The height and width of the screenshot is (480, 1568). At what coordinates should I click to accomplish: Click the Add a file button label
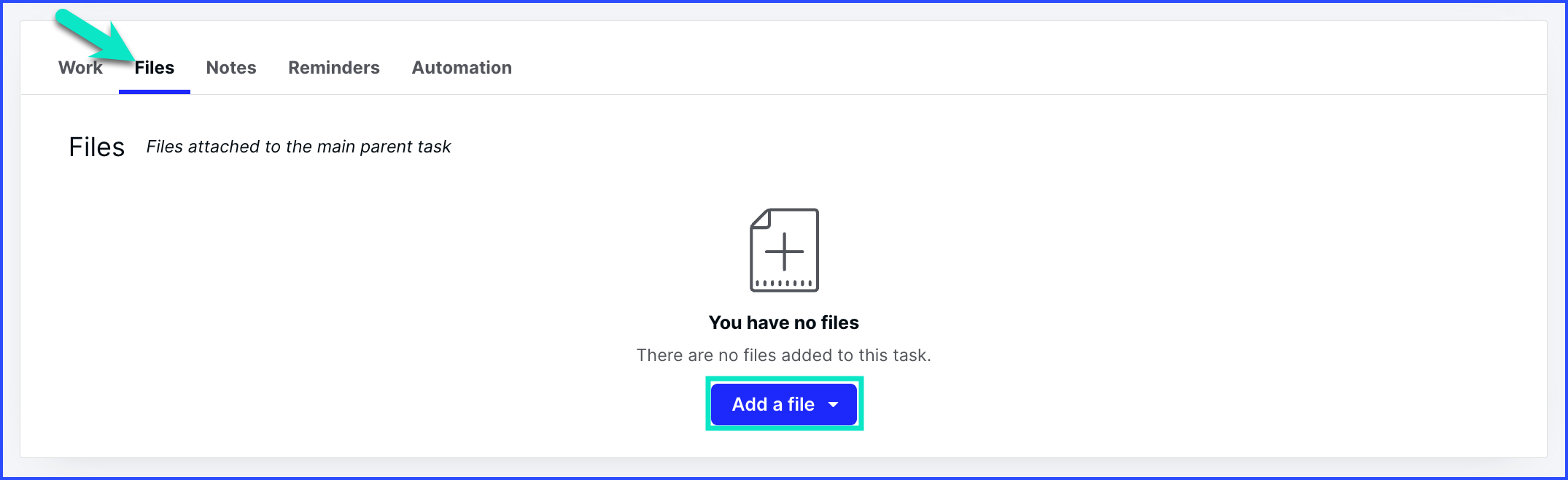[x=773, y=404]
